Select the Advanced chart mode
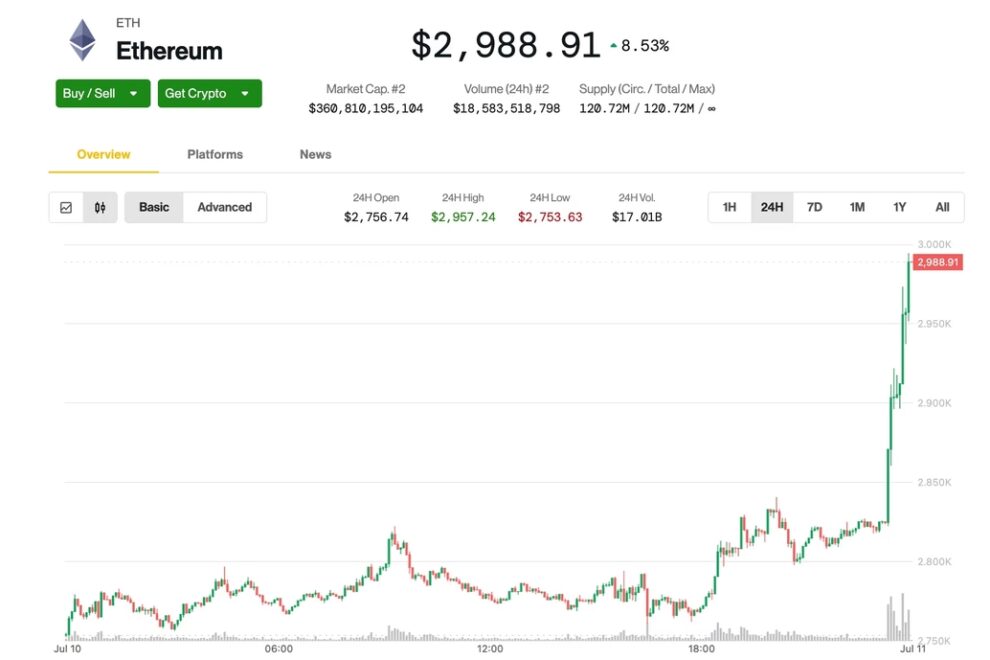The height and width of the screenshot is (660, 990). coord(224,207)
